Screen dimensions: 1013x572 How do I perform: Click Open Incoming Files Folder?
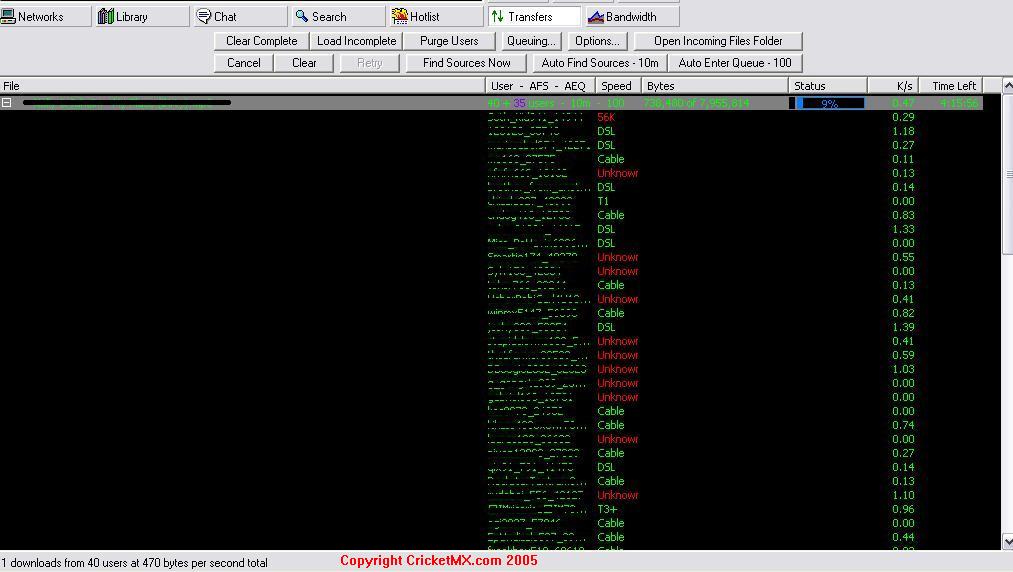(x=718, y=41)
